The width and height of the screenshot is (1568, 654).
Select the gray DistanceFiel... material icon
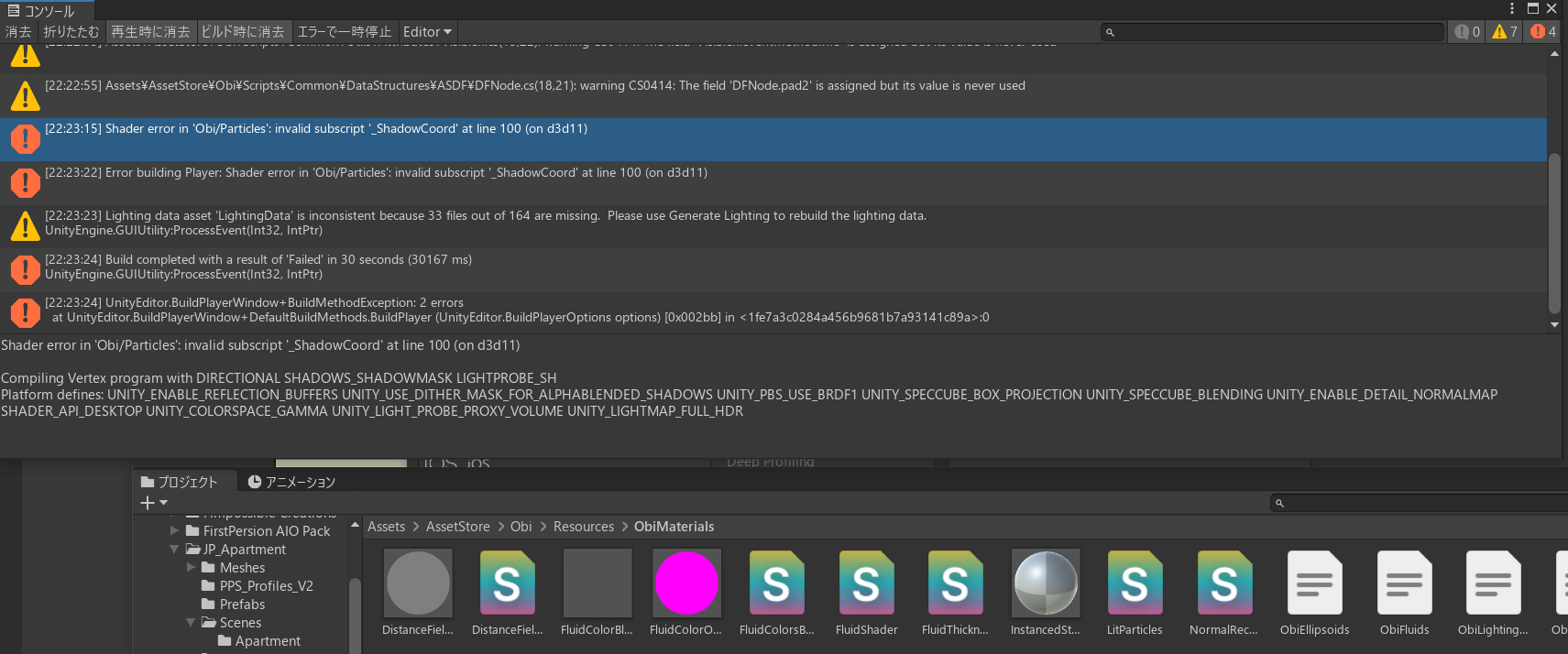418,583
